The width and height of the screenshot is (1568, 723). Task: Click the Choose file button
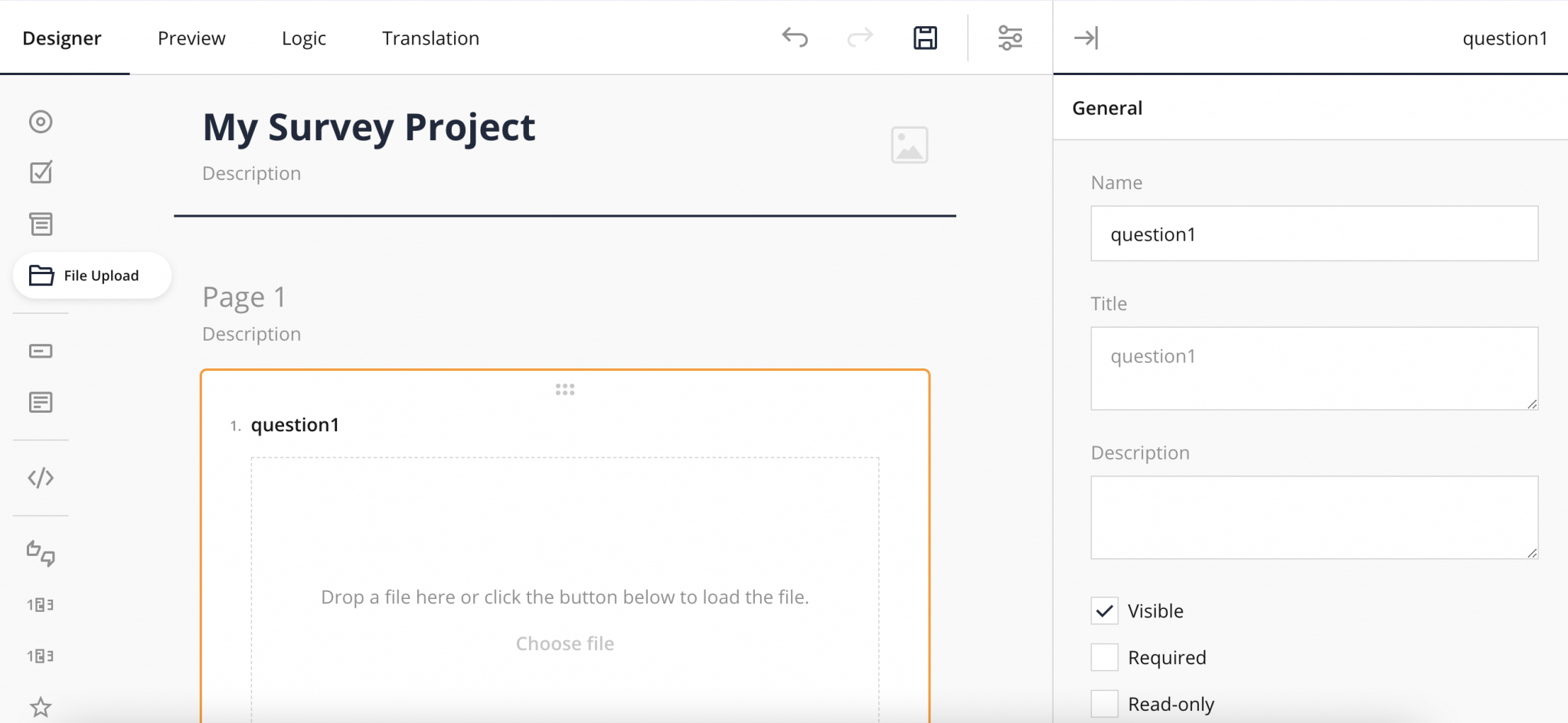point(564,643)
